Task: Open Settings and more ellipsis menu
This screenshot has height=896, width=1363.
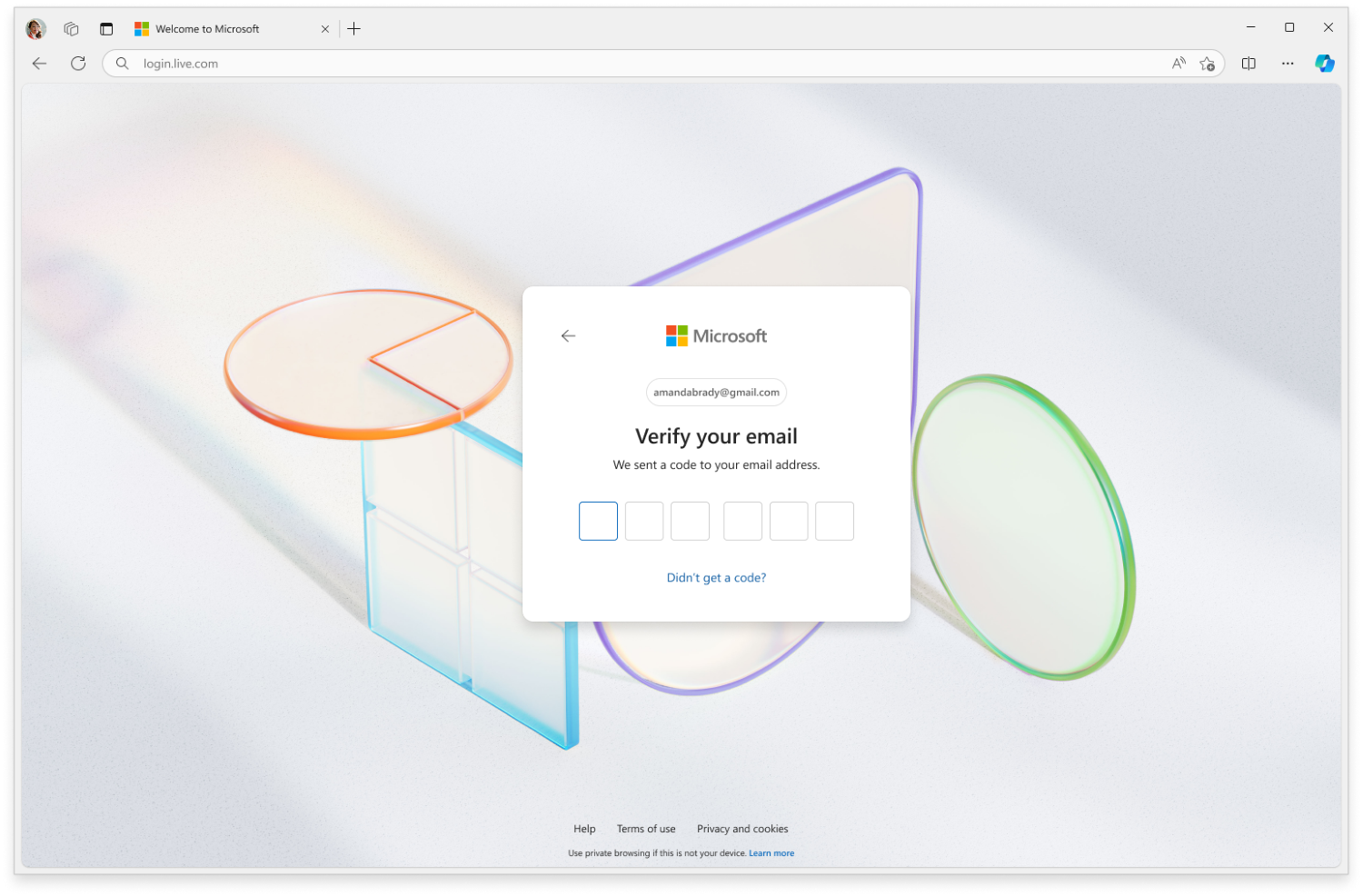Action: pyautogui.click(x=1288, y=64)
